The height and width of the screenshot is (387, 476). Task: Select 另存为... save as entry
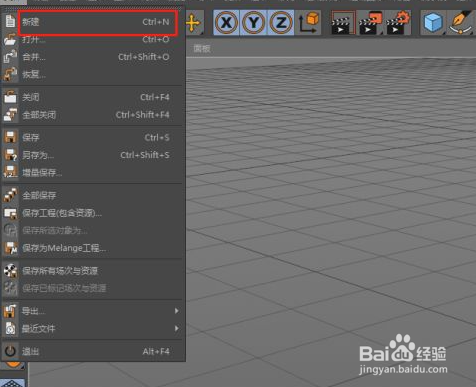pyautogui.click(x=93, y=155)
